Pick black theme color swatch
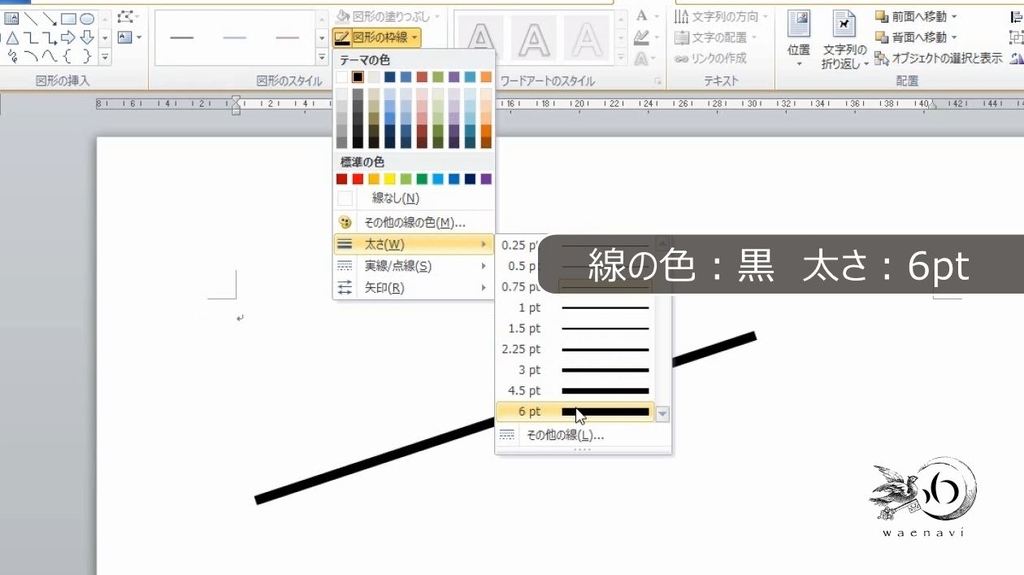The width and height of the screenshot is (1024, 575). point(357,77)
